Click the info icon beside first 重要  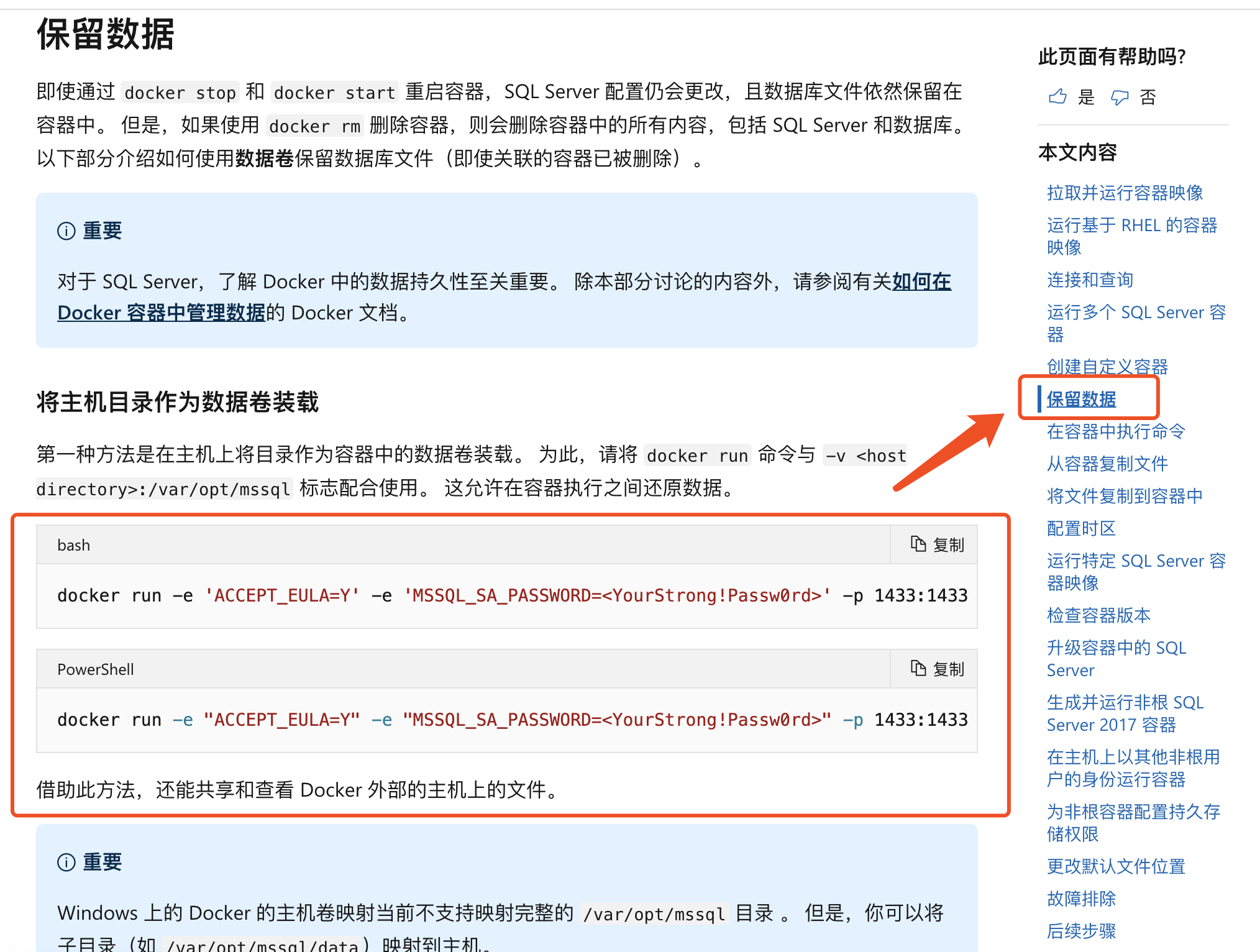(66, 231)
